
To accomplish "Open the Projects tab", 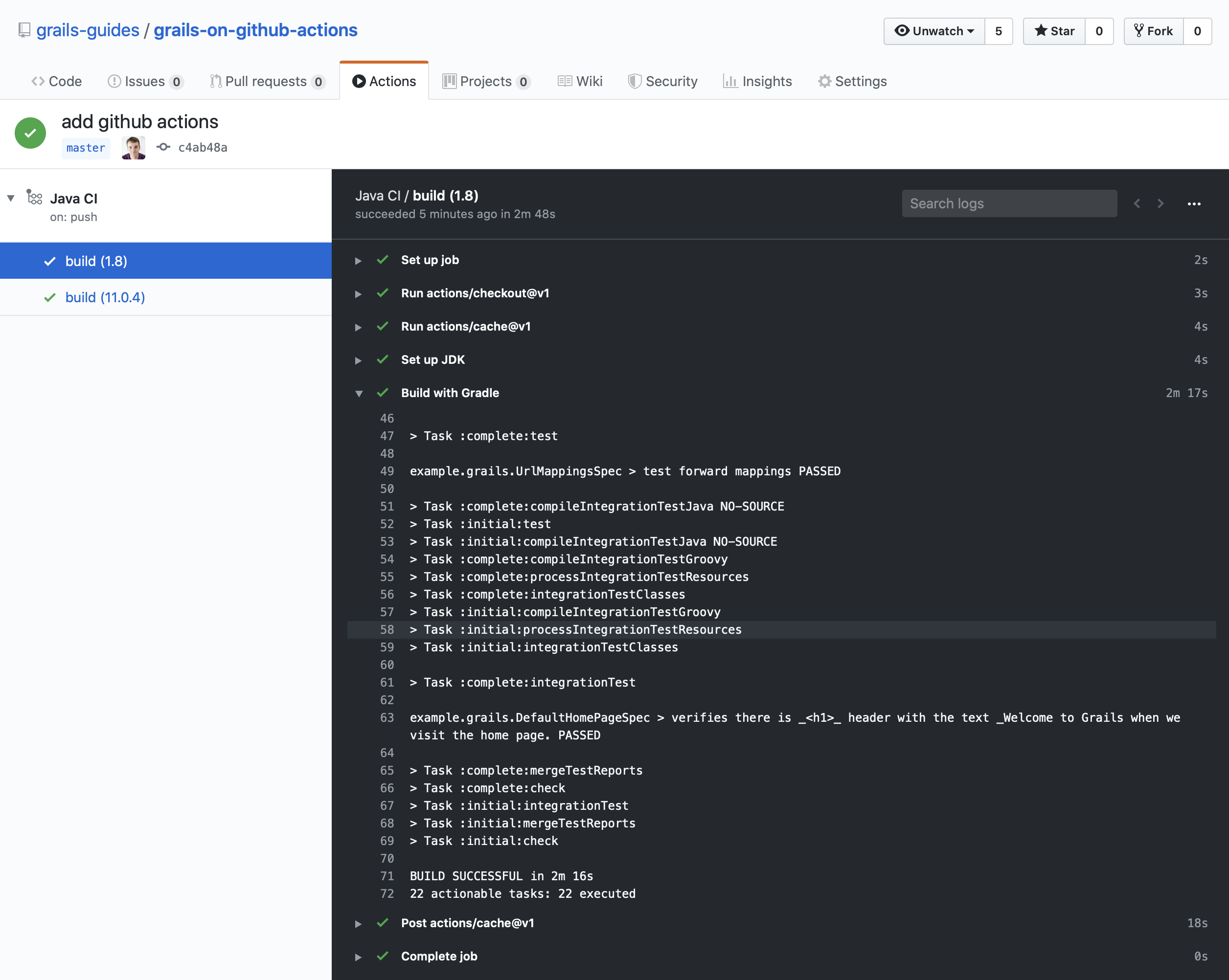I will tap(486, 81).
